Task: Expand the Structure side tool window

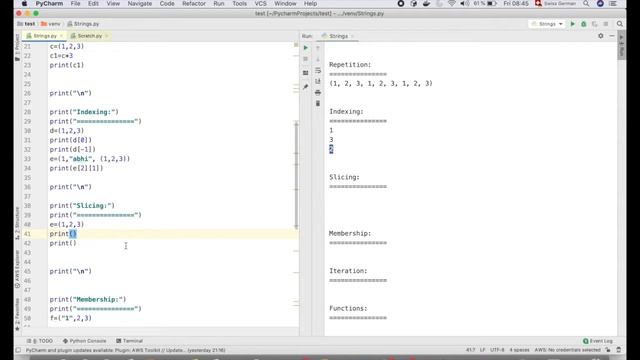Action: point(17,223)
